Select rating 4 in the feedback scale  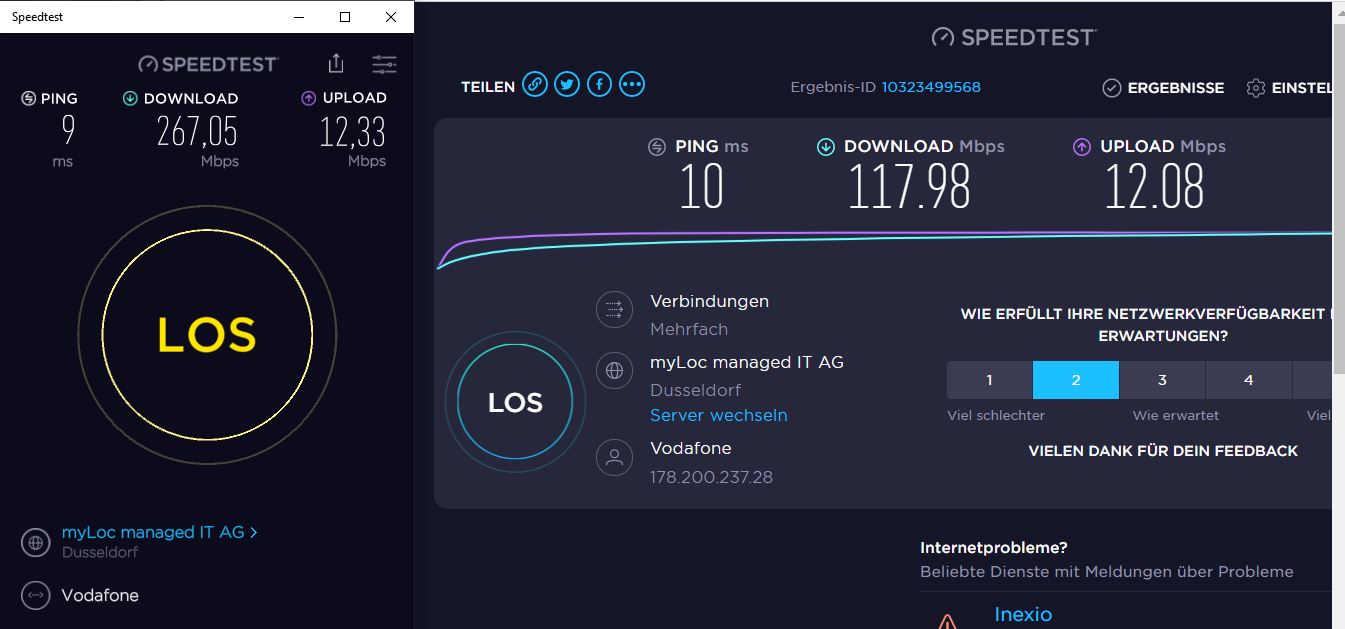click(1248, 380)
